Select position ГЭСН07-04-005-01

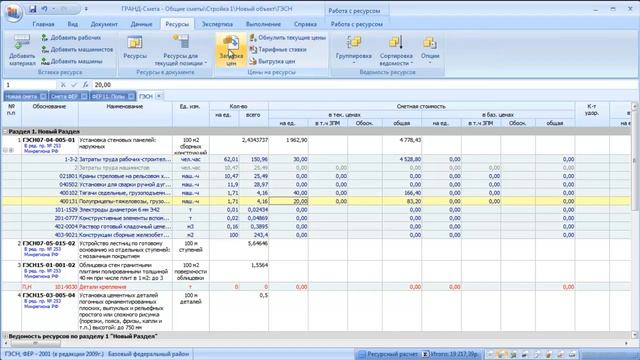49,140
